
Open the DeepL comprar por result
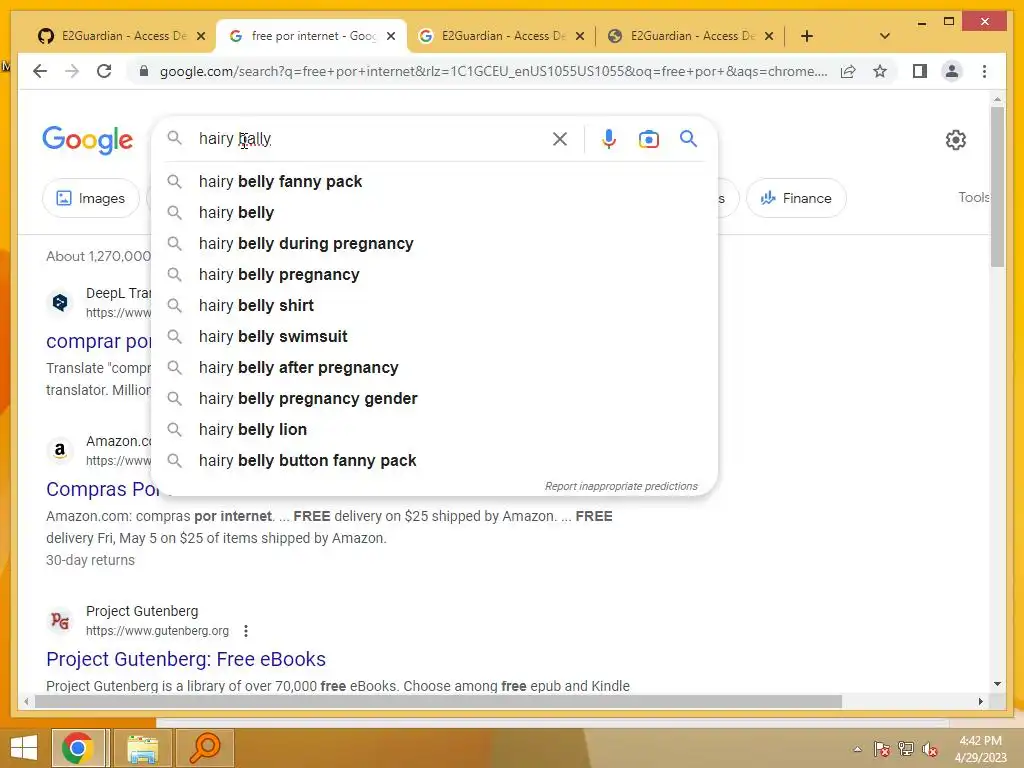pyautogui.click(x=98, y=341)
